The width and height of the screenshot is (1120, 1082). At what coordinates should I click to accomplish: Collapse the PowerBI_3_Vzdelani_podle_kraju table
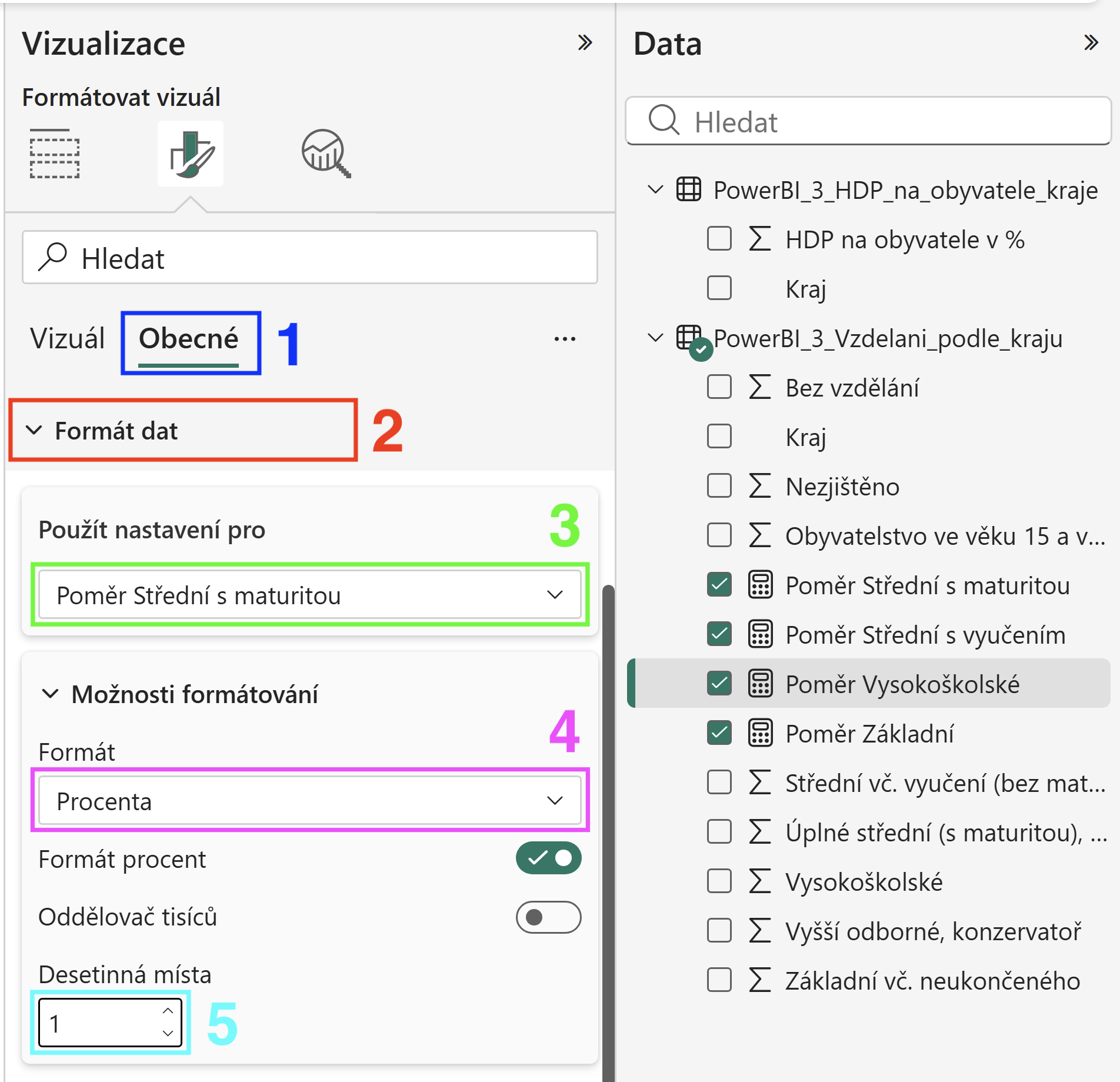coord(655,338)
